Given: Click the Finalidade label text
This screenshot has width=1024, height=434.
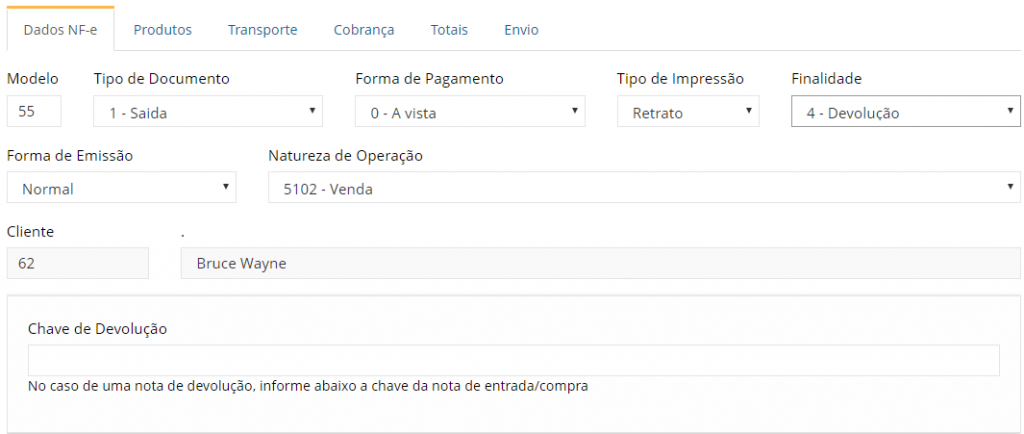Looking at the screenshot, I should (x=826, y=79).
